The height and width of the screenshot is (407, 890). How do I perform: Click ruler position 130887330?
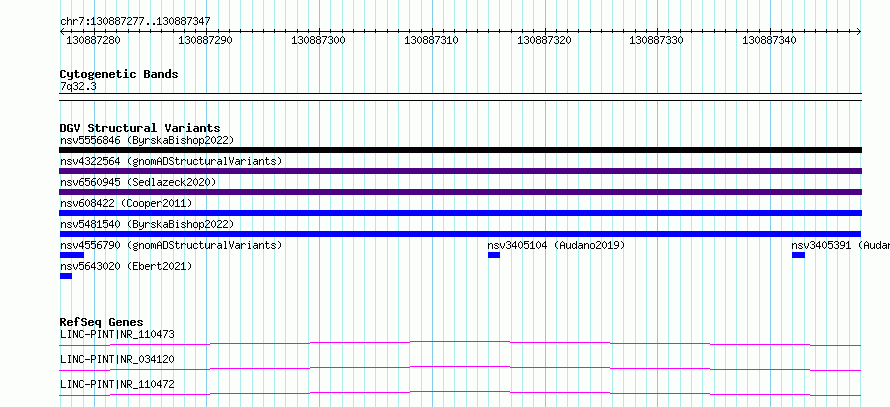(657, 40)
